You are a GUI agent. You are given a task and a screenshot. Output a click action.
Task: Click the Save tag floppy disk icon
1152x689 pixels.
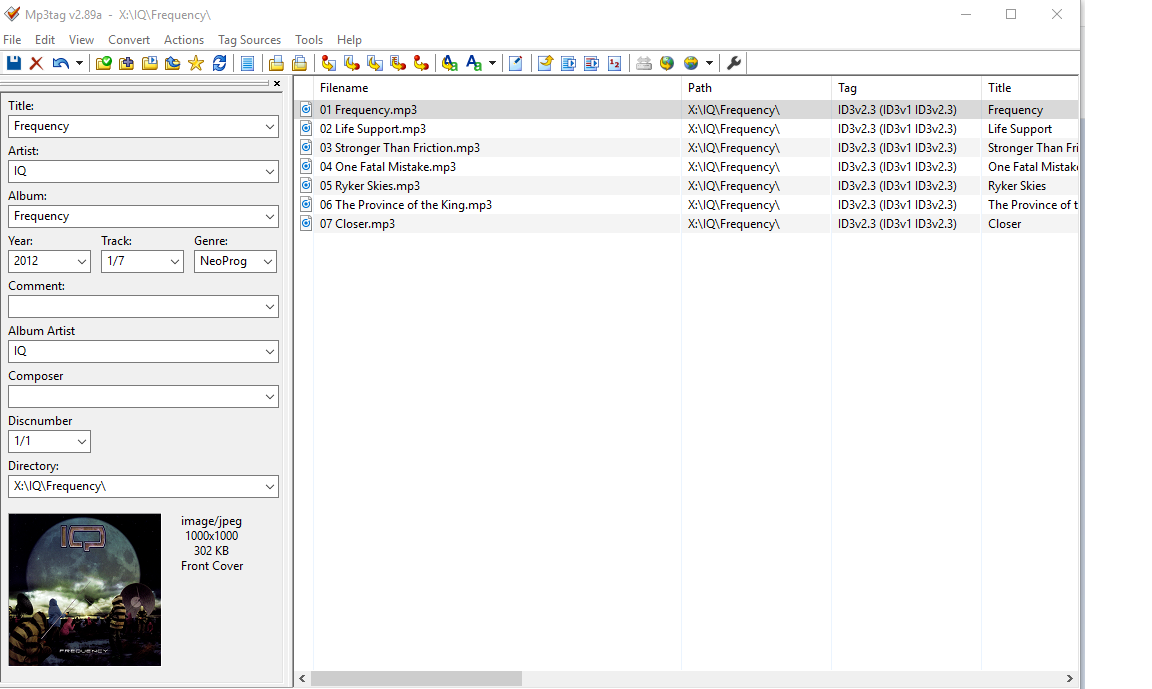14,63
